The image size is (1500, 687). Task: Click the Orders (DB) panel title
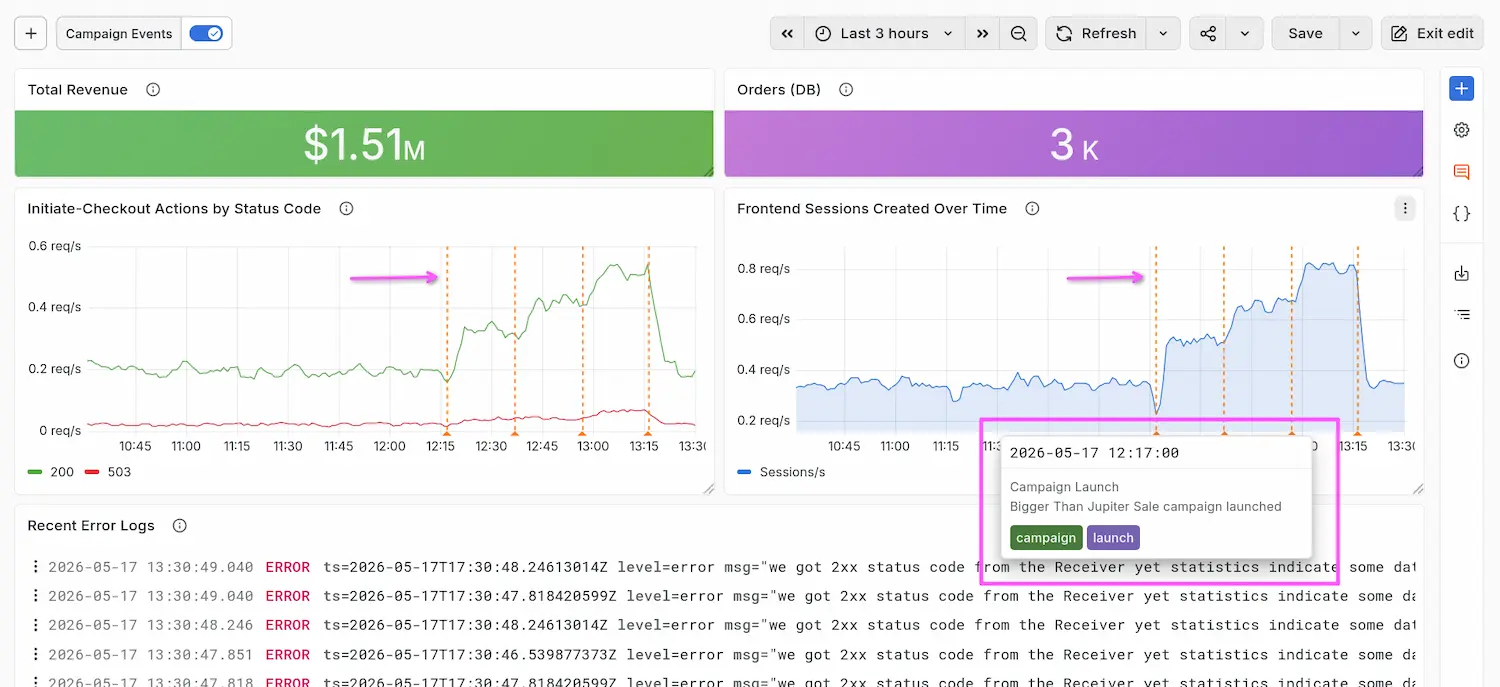pos(779,89)
